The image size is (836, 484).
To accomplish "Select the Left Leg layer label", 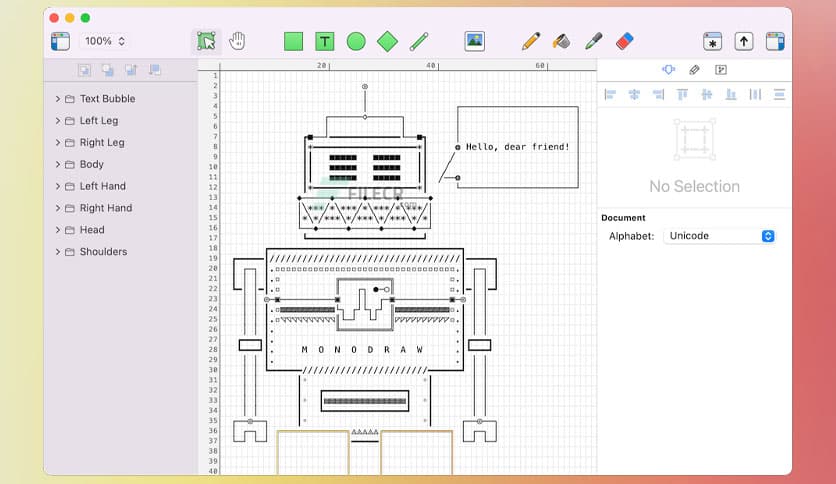I will pyautogui.click(x=99, y=120).
